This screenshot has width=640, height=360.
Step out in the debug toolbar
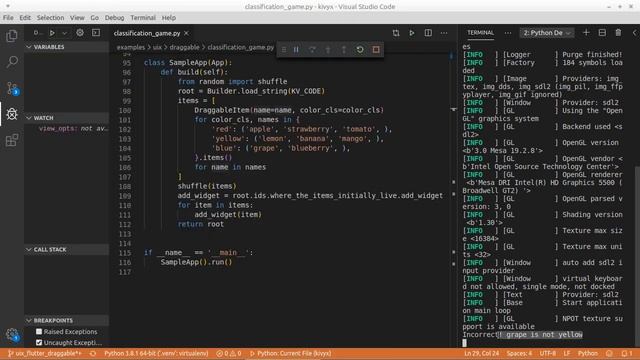click(x=344, y=50)
